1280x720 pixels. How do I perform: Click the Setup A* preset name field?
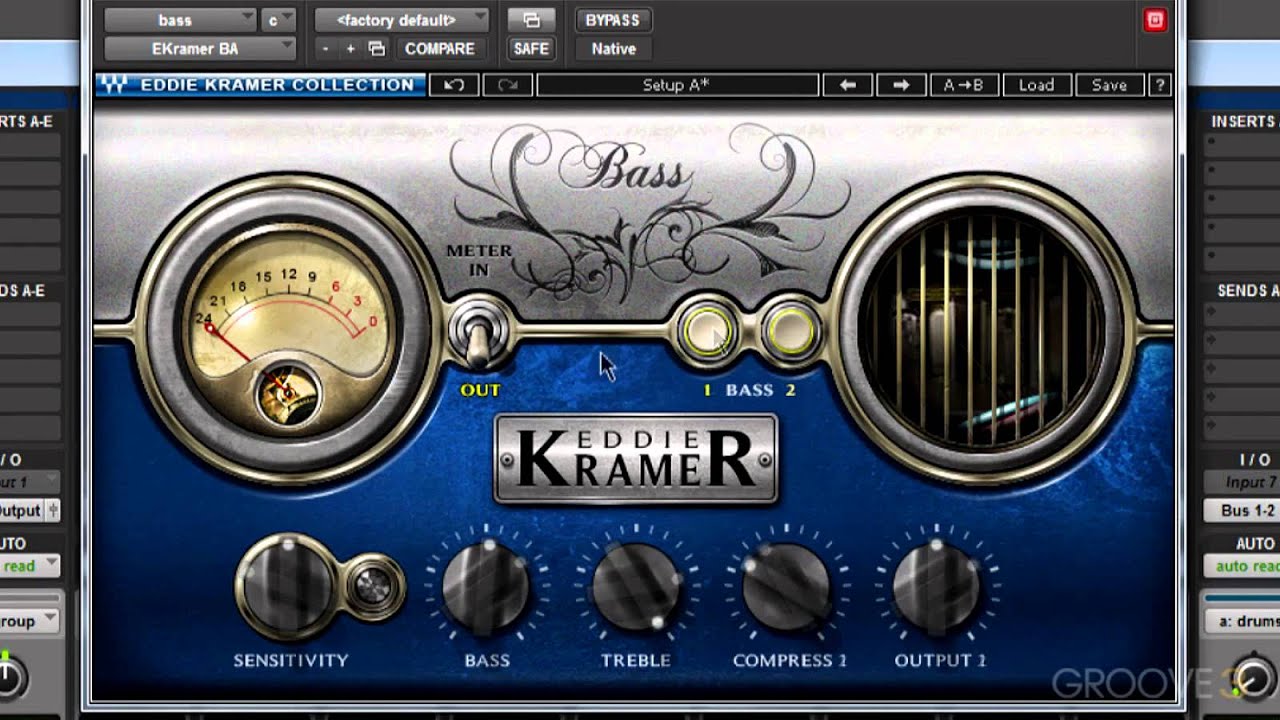677,85
